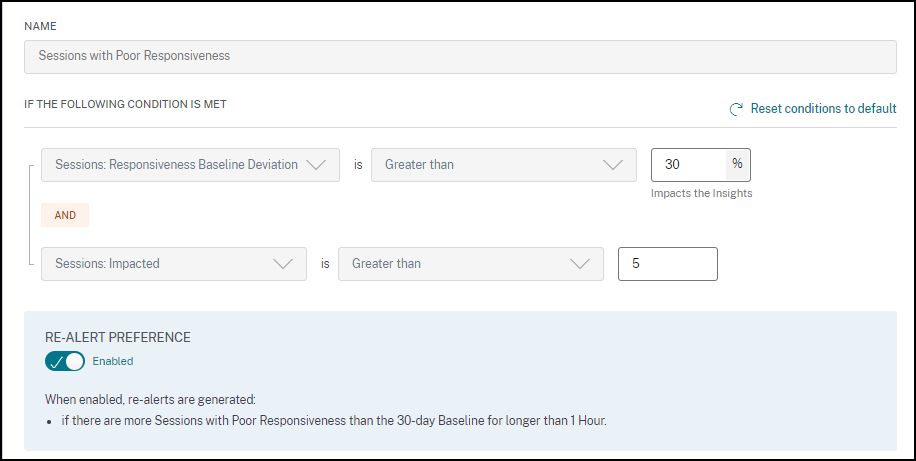Click the Impacts the Insights hint text
The image size is (916, 461).
click(701, 193)
